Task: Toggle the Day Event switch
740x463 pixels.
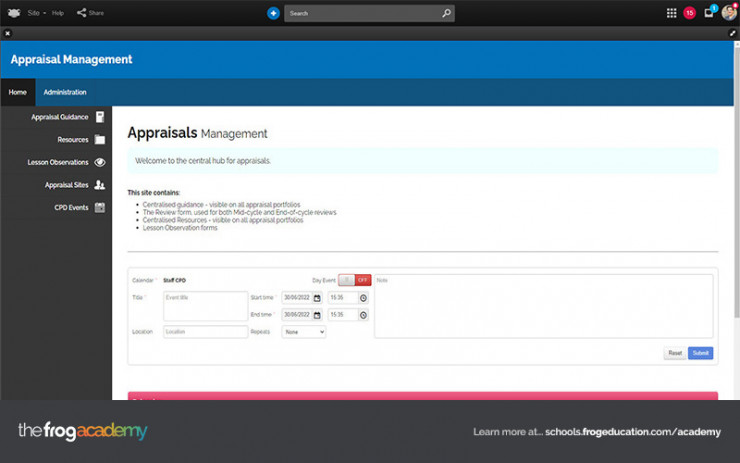Action: coord(354,280)
